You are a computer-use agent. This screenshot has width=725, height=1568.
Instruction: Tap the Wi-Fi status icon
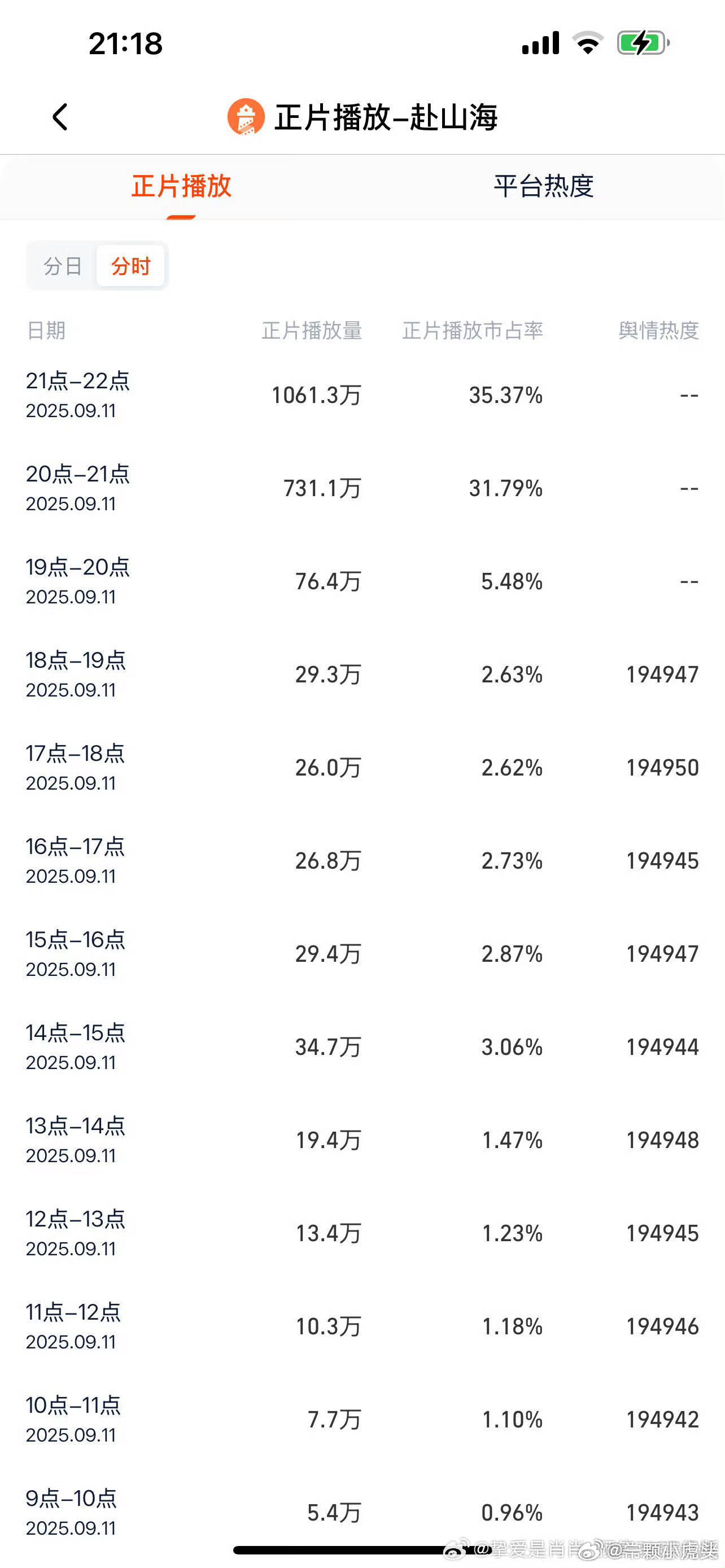pyautogui.click(x=588, y=43)
